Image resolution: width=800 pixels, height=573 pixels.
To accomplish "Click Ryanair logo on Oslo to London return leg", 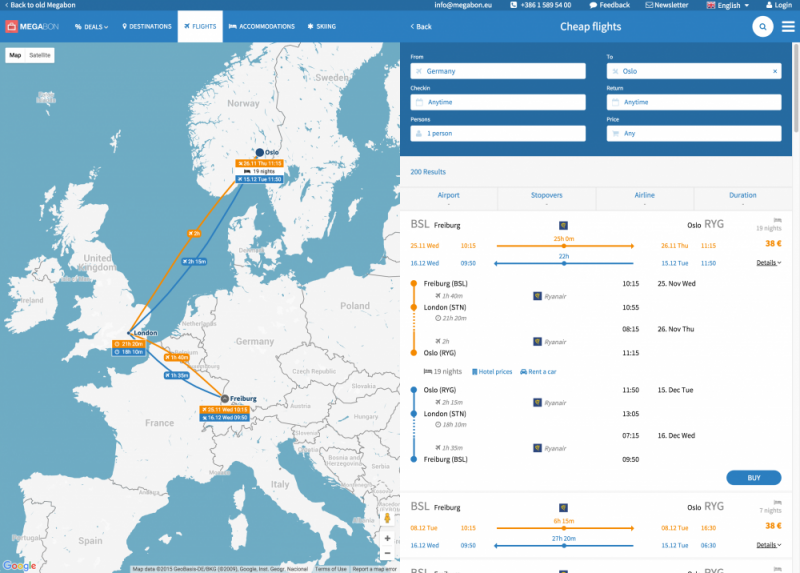I will coord(537,403).
